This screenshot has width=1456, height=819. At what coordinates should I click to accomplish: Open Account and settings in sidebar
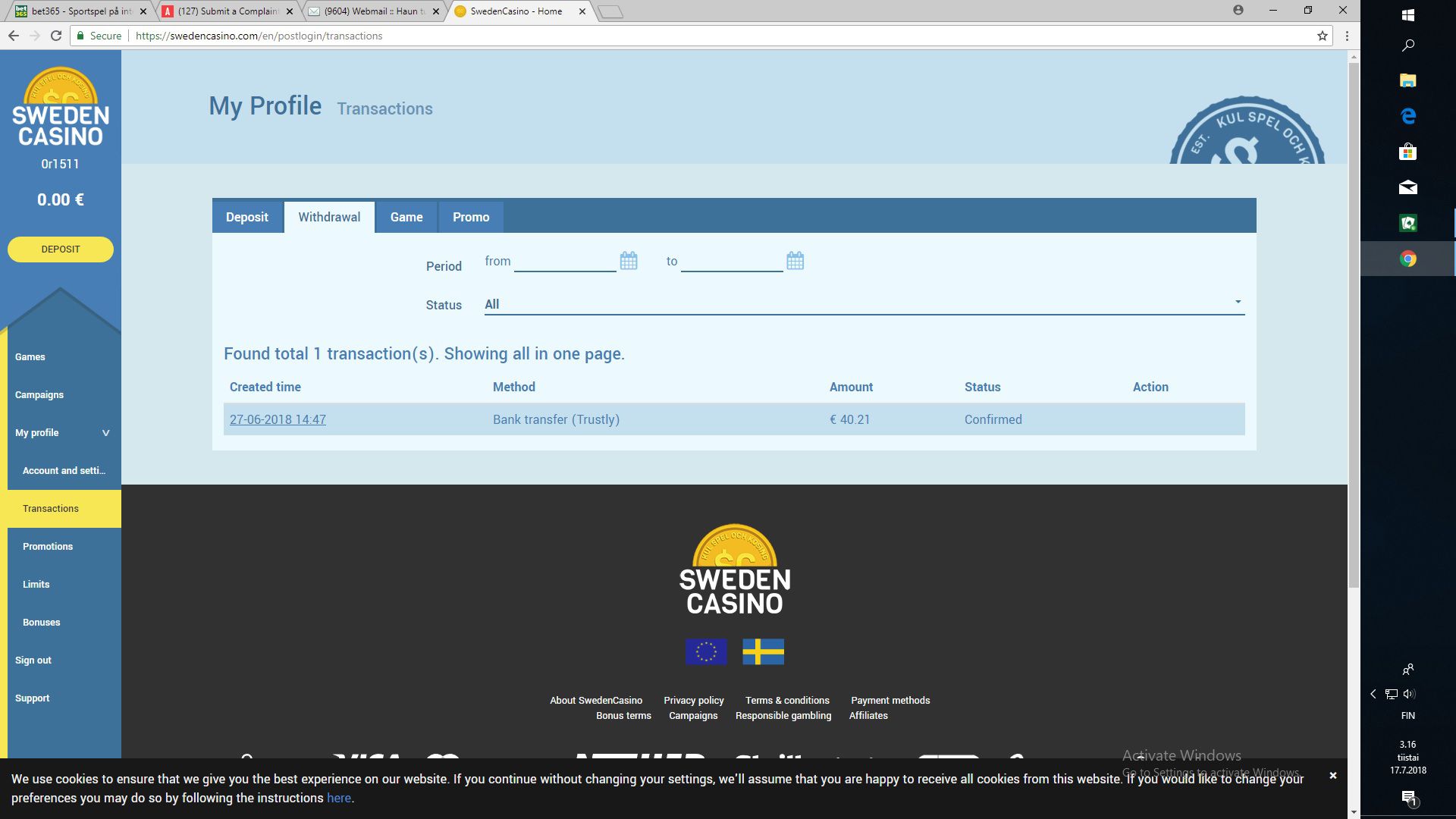pyautogui.click(x=64, y=471)
